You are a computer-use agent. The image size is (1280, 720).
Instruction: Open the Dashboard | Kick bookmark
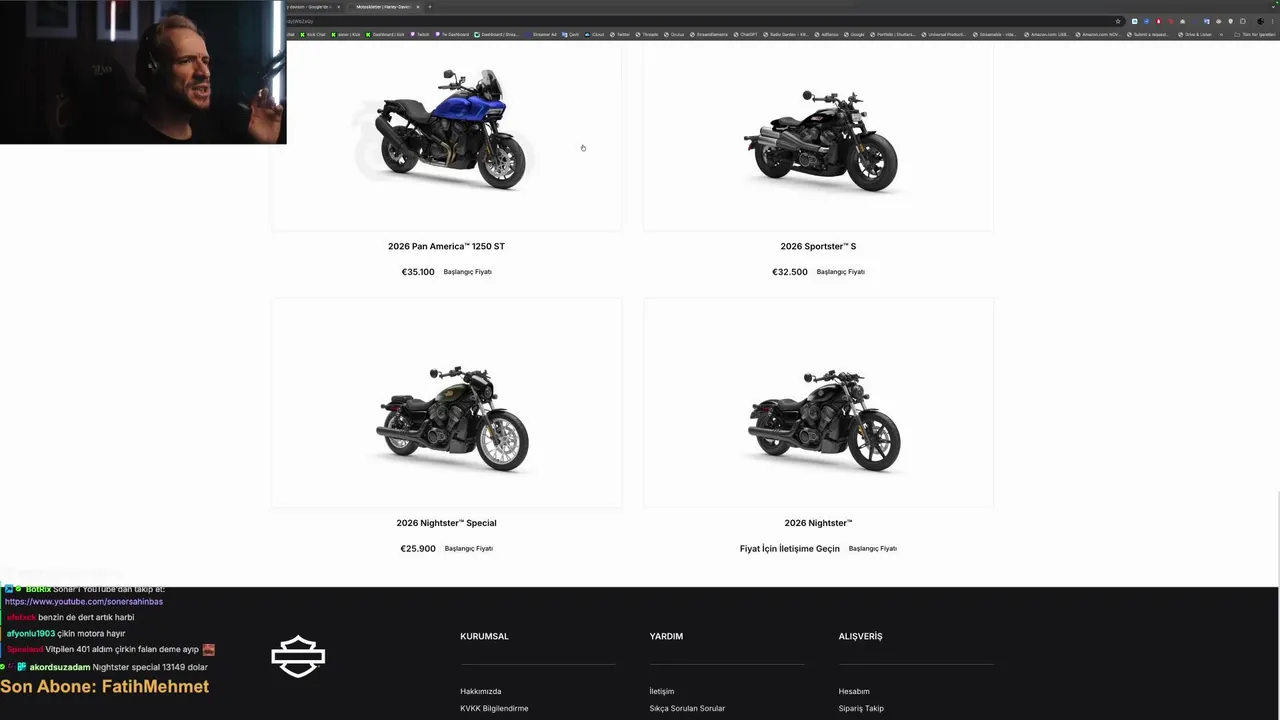pos(386,34)
